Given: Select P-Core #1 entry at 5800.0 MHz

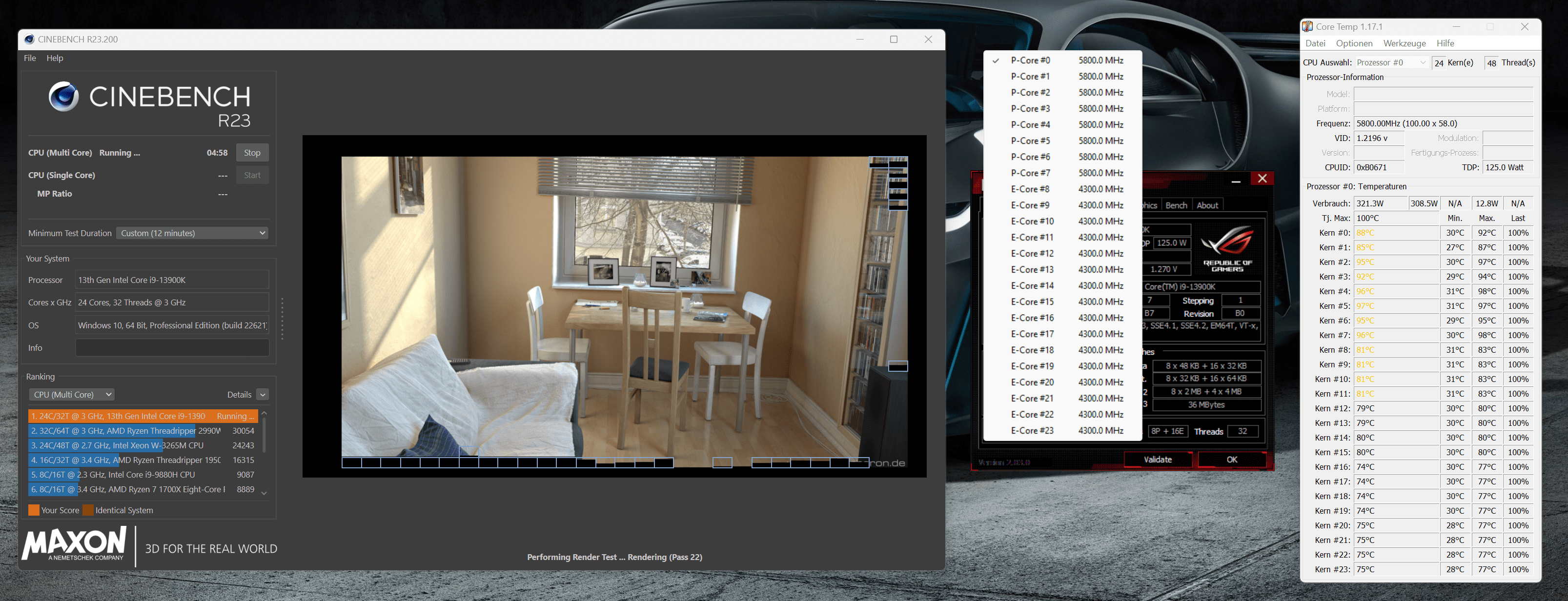Looking at the screenshot, I should pos(1062,77).
